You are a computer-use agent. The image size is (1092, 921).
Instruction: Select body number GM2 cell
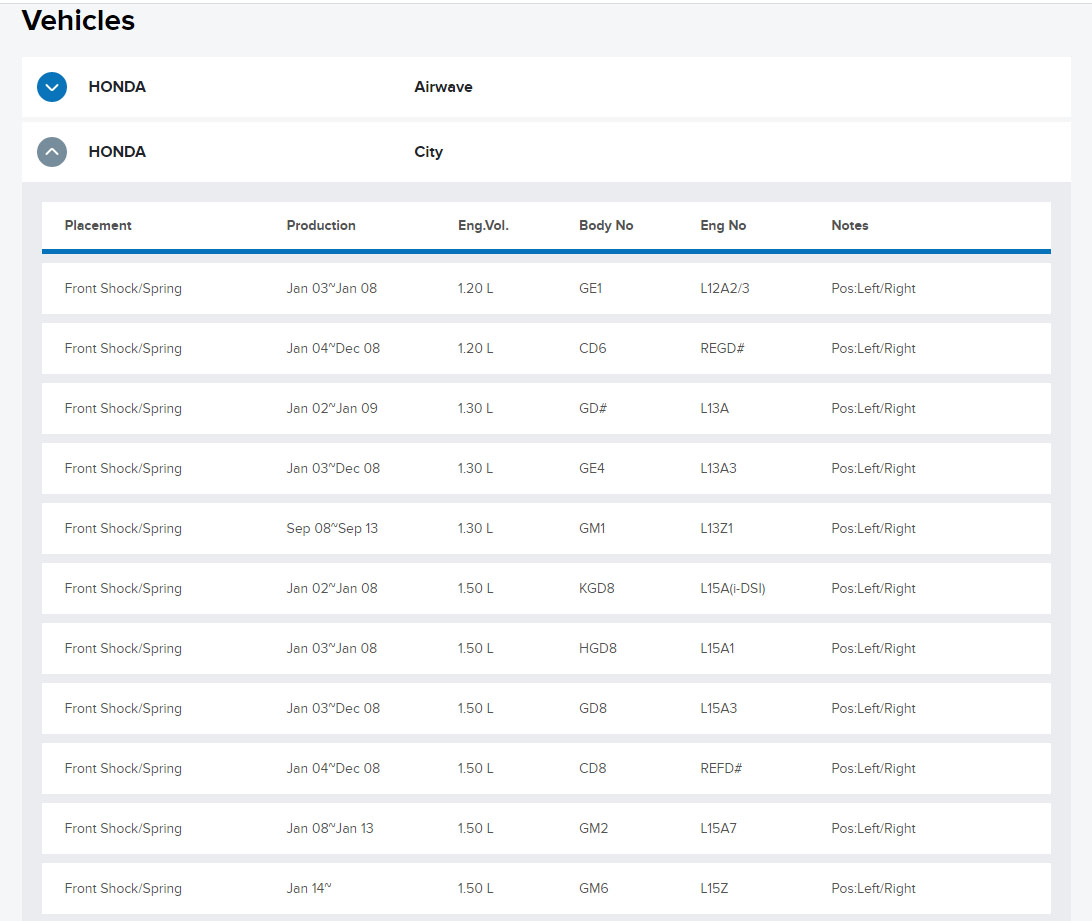(593, 828)
